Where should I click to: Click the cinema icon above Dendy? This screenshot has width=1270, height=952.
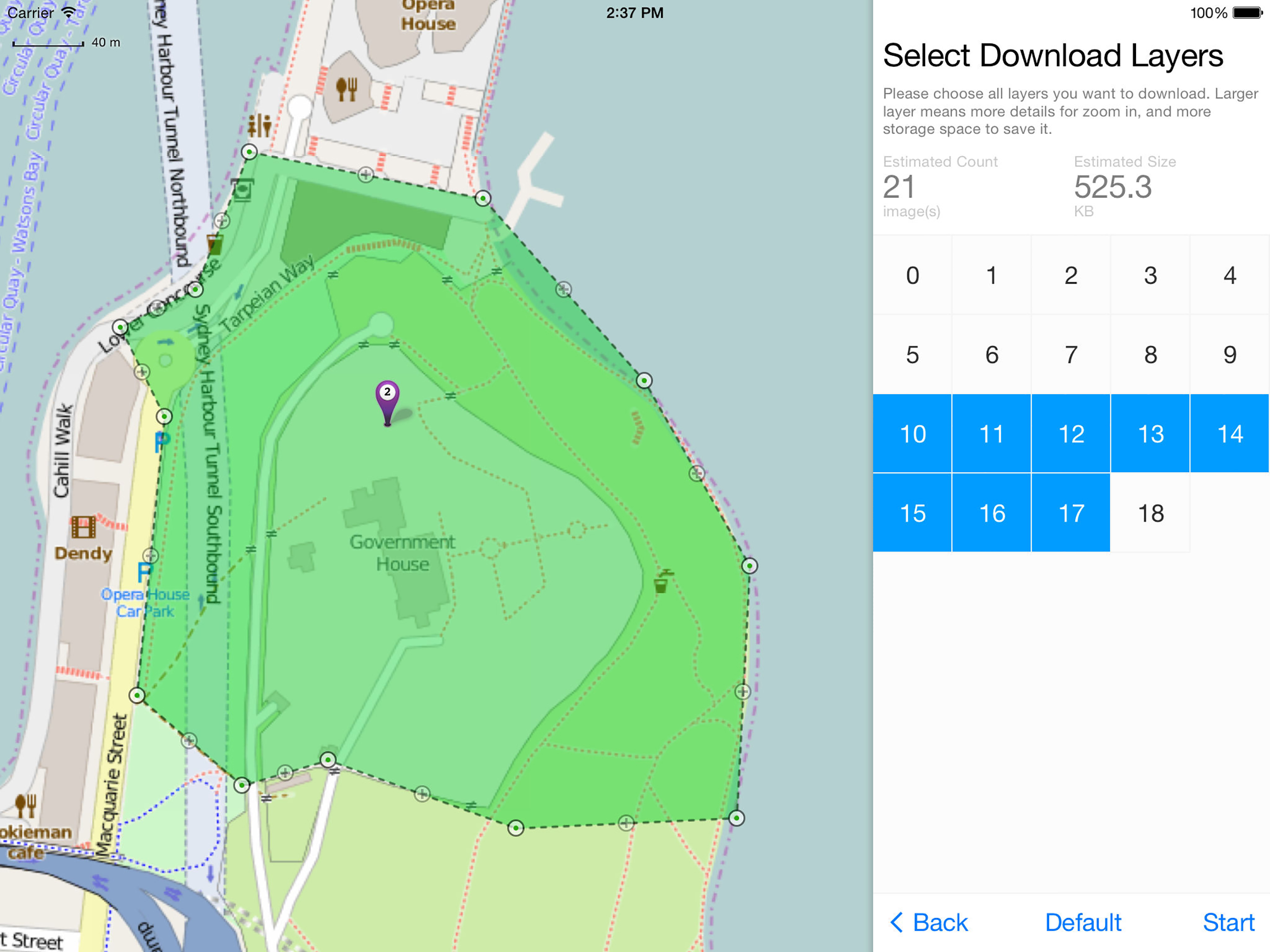[83, 527]
